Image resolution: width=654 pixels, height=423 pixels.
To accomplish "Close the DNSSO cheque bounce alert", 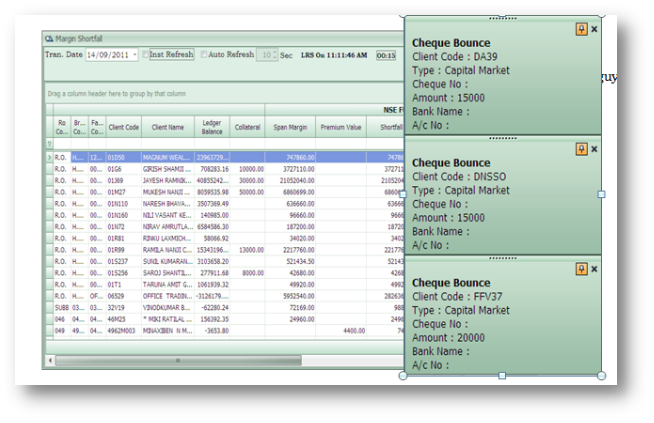I will [x=594, y=149].
